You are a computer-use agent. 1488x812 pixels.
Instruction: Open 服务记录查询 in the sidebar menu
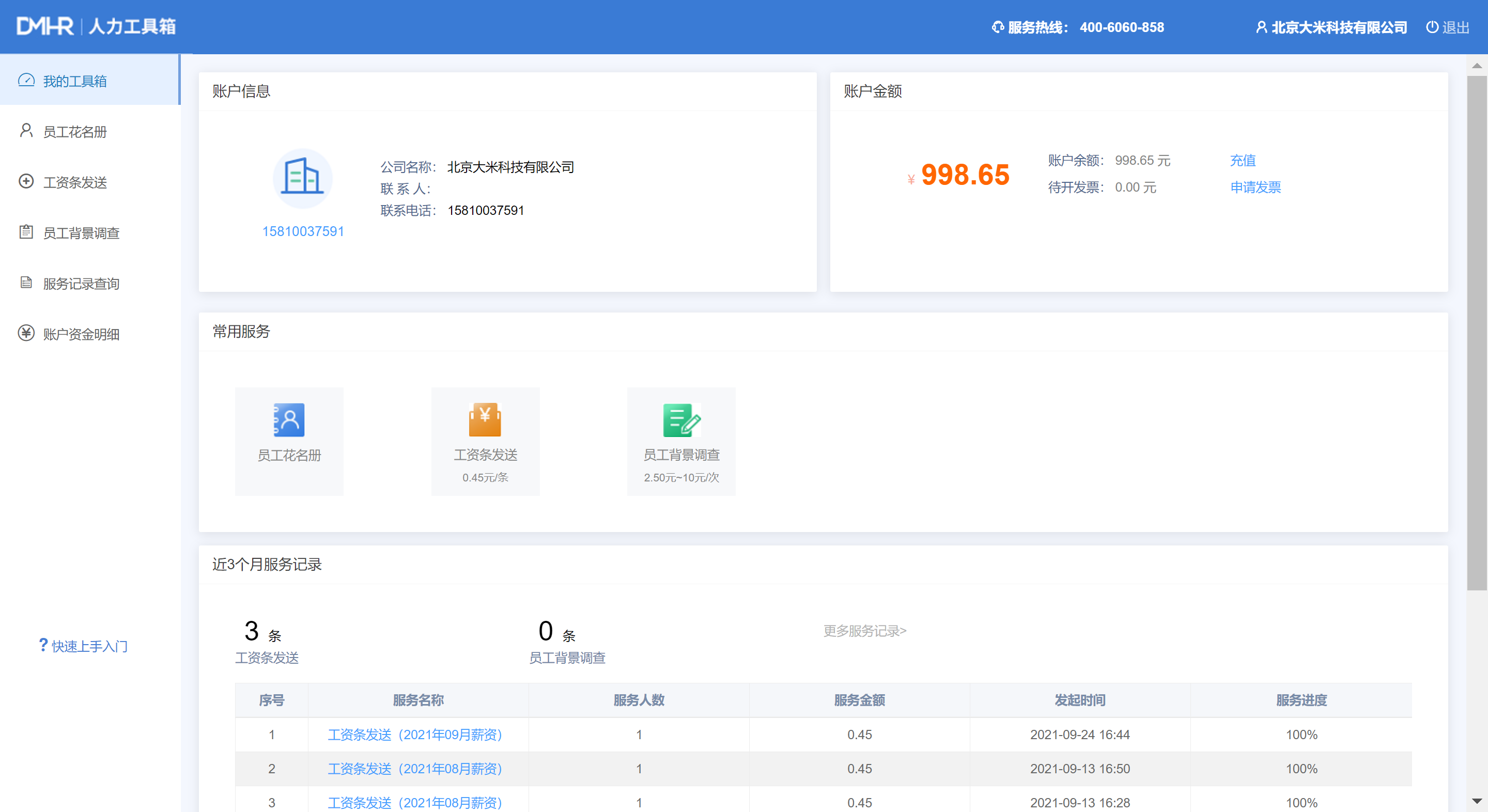(89, 283)
